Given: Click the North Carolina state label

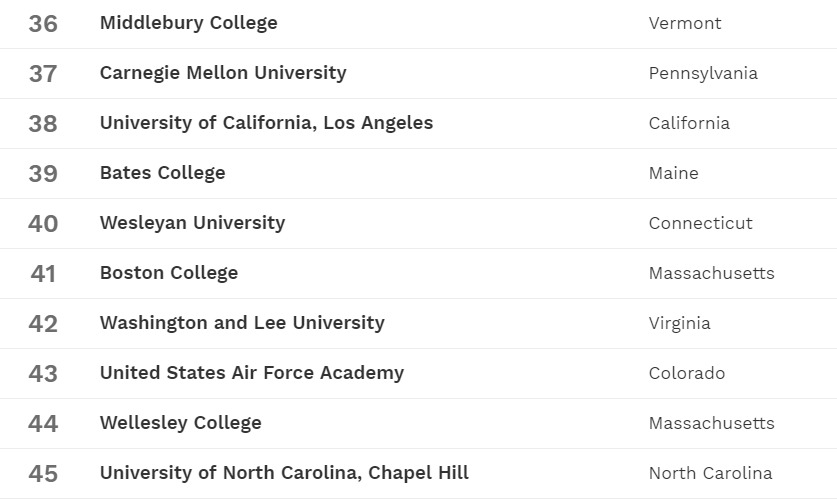Looking at the screenshot, I should point(710,473).
